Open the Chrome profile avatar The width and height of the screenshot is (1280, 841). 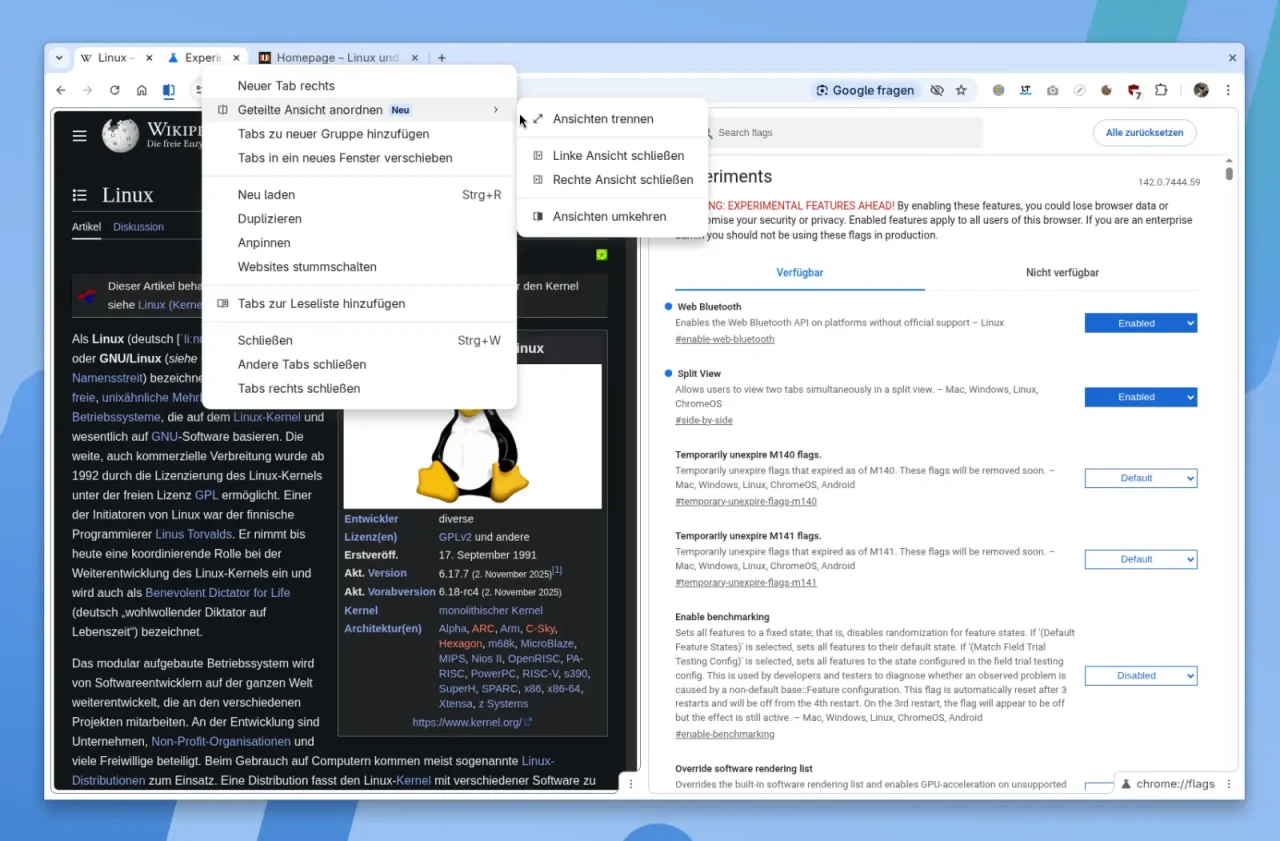click(1201, 90)
